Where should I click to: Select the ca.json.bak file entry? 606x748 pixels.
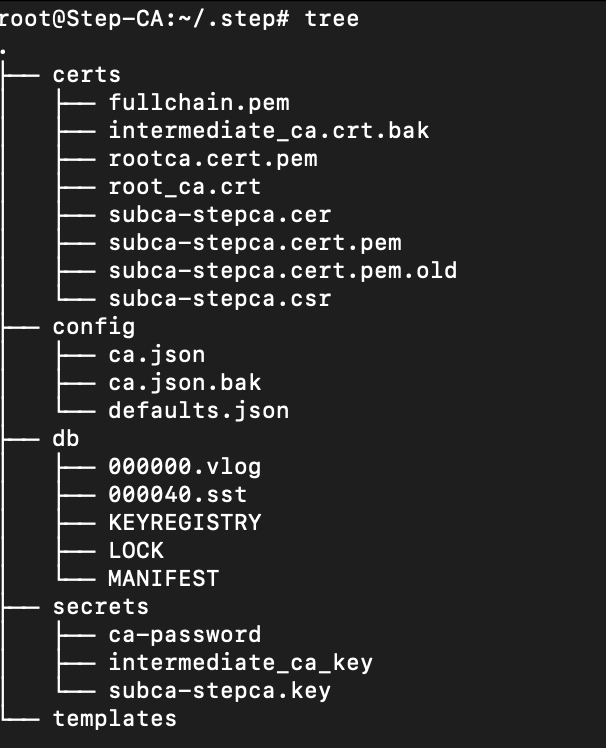[x=185, y=382]
